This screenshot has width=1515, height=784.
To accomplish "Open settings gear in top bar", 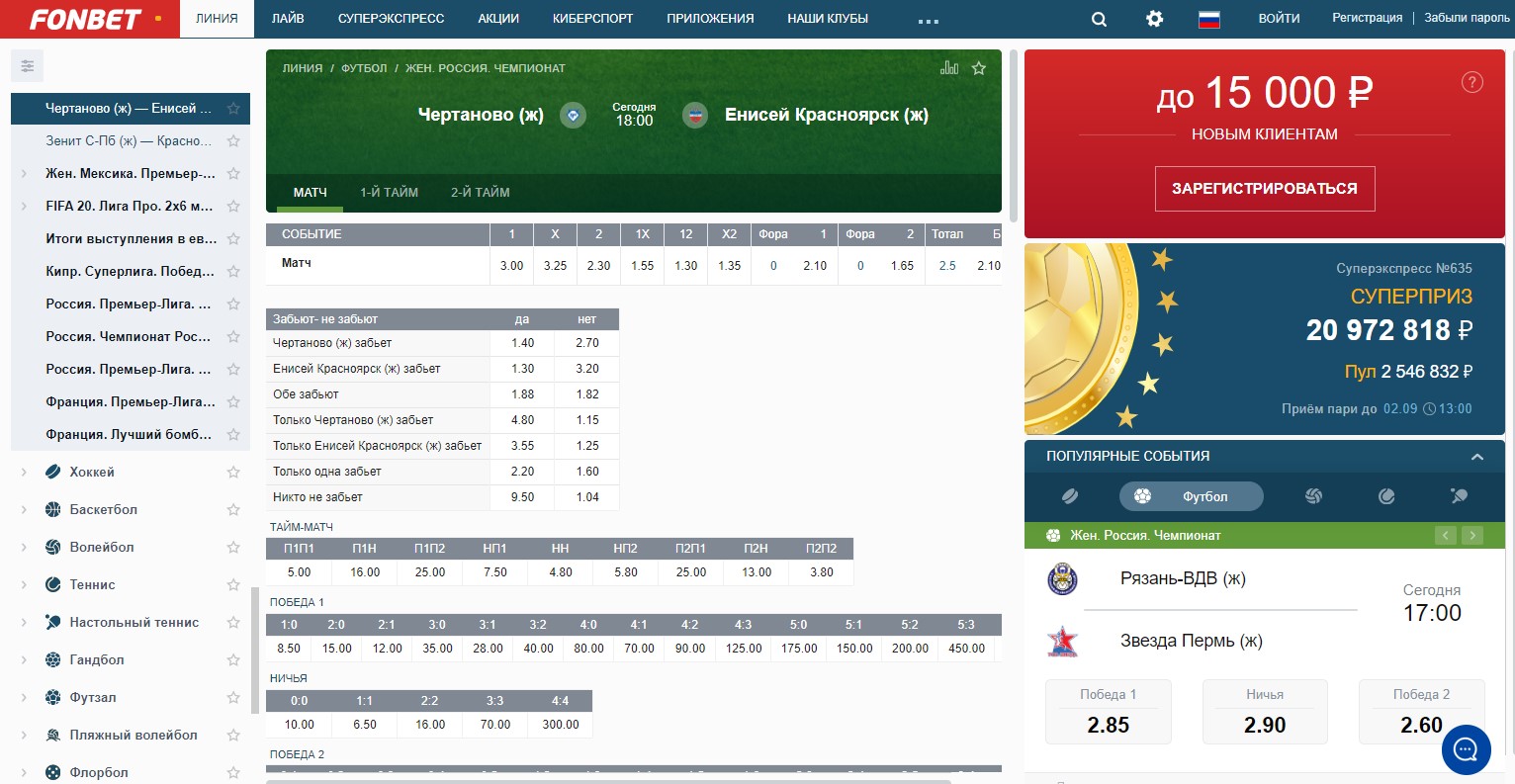I will (x=1154, y=19).
